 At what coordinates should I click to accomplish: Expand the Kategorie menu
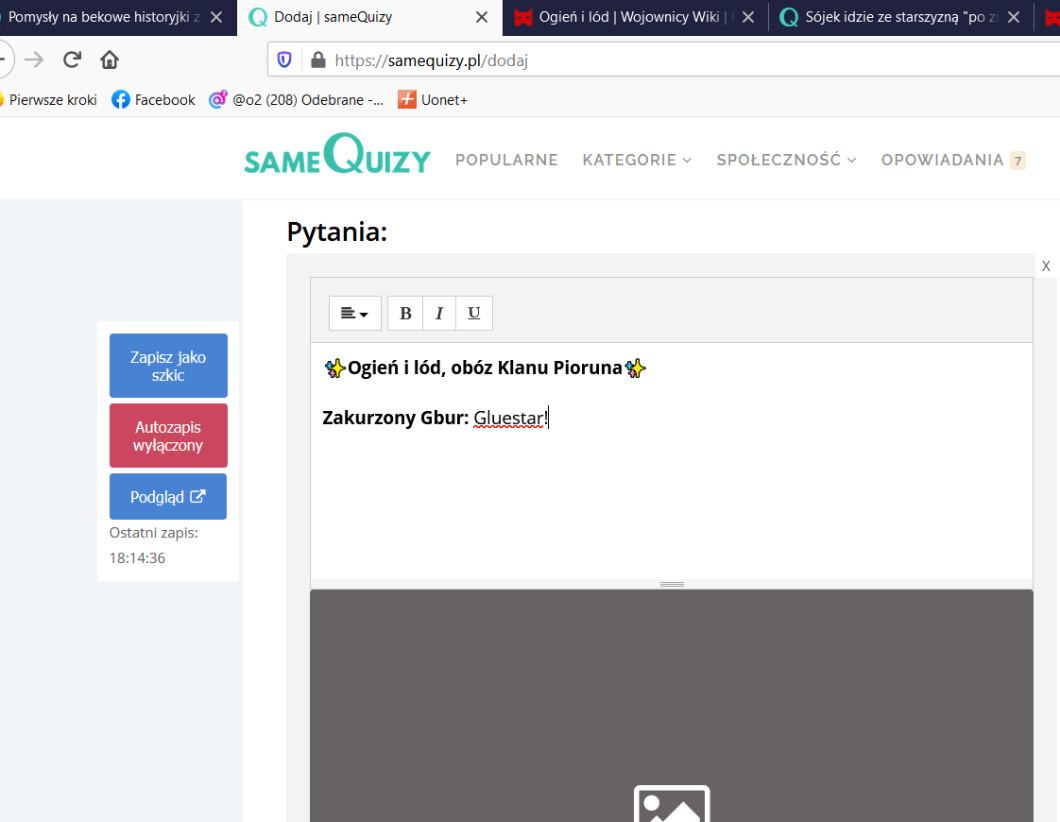click(637, 160)
